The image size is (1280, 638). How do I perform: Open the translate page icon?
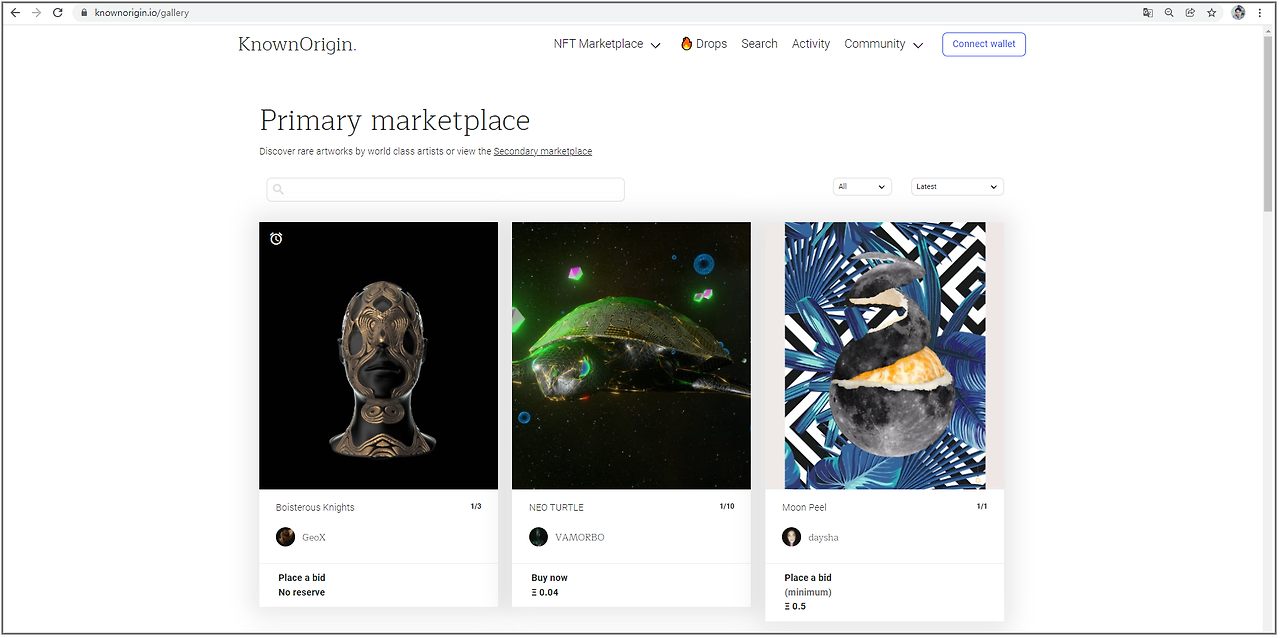pyautogui.click(x=1148, y=13)
